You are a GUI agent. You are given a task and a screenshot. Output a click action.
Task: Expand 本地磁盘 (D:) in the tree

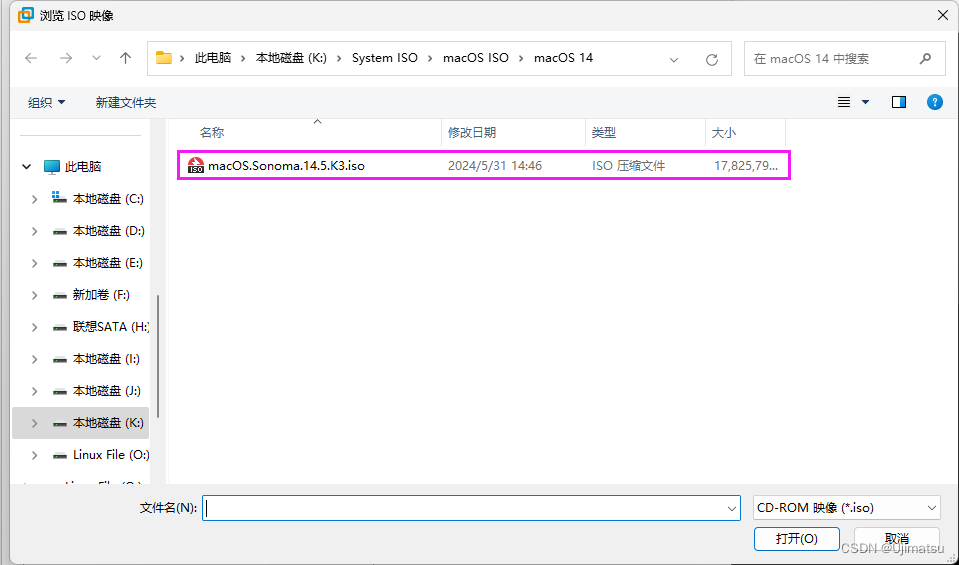point(34,231)
